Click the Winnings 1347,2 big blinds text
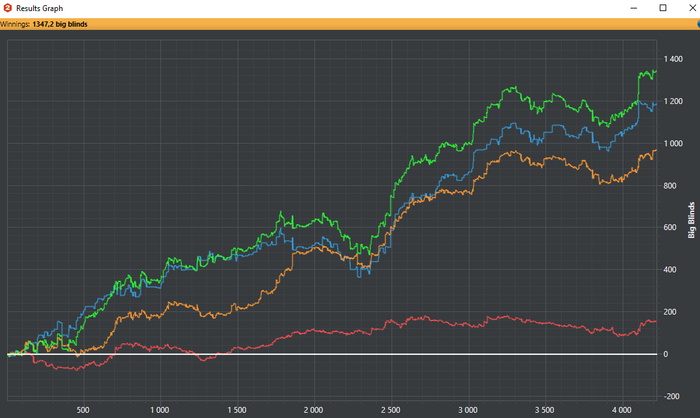The image size is (700, 418). [44, 24]
